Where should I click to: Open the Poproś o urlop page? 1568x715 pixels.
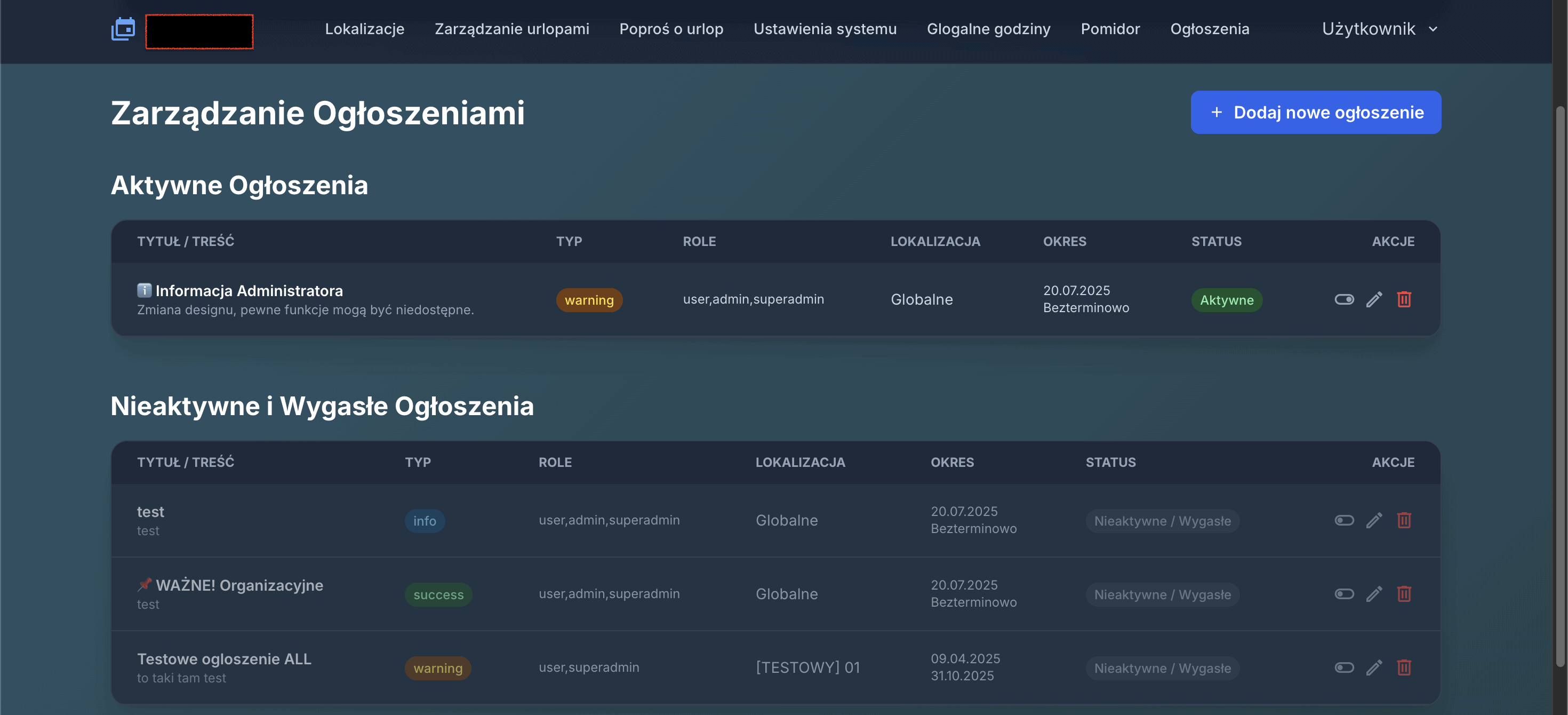point(671,29)
